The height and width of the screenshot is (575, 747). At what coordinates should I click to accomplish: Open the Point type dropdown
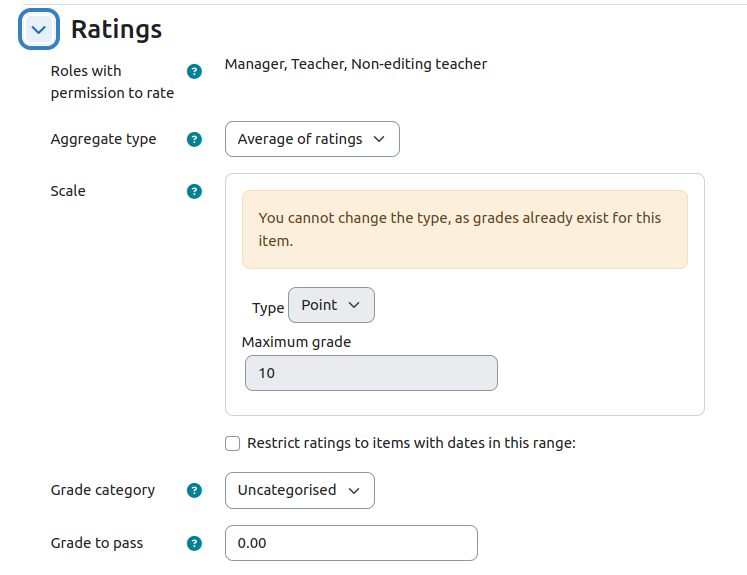331,305
